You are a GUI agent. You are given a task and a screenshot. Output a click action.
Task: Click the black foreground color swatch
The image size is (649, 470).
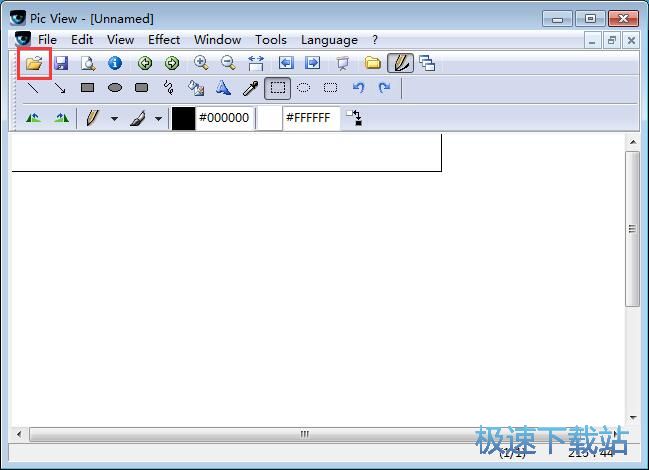point(183,118)
